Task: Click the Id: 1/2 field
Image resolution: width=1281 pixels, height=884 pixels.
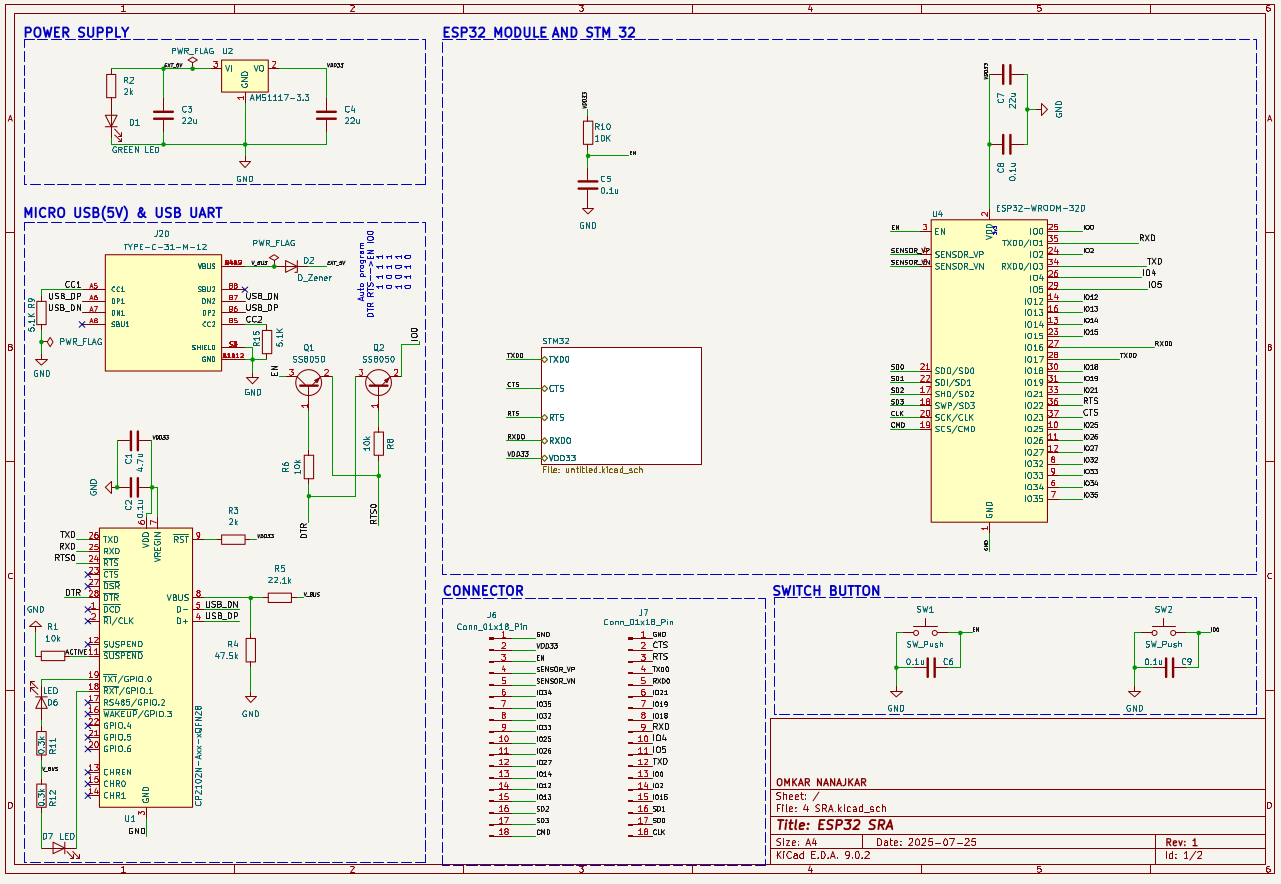Action: point(1184,856)
